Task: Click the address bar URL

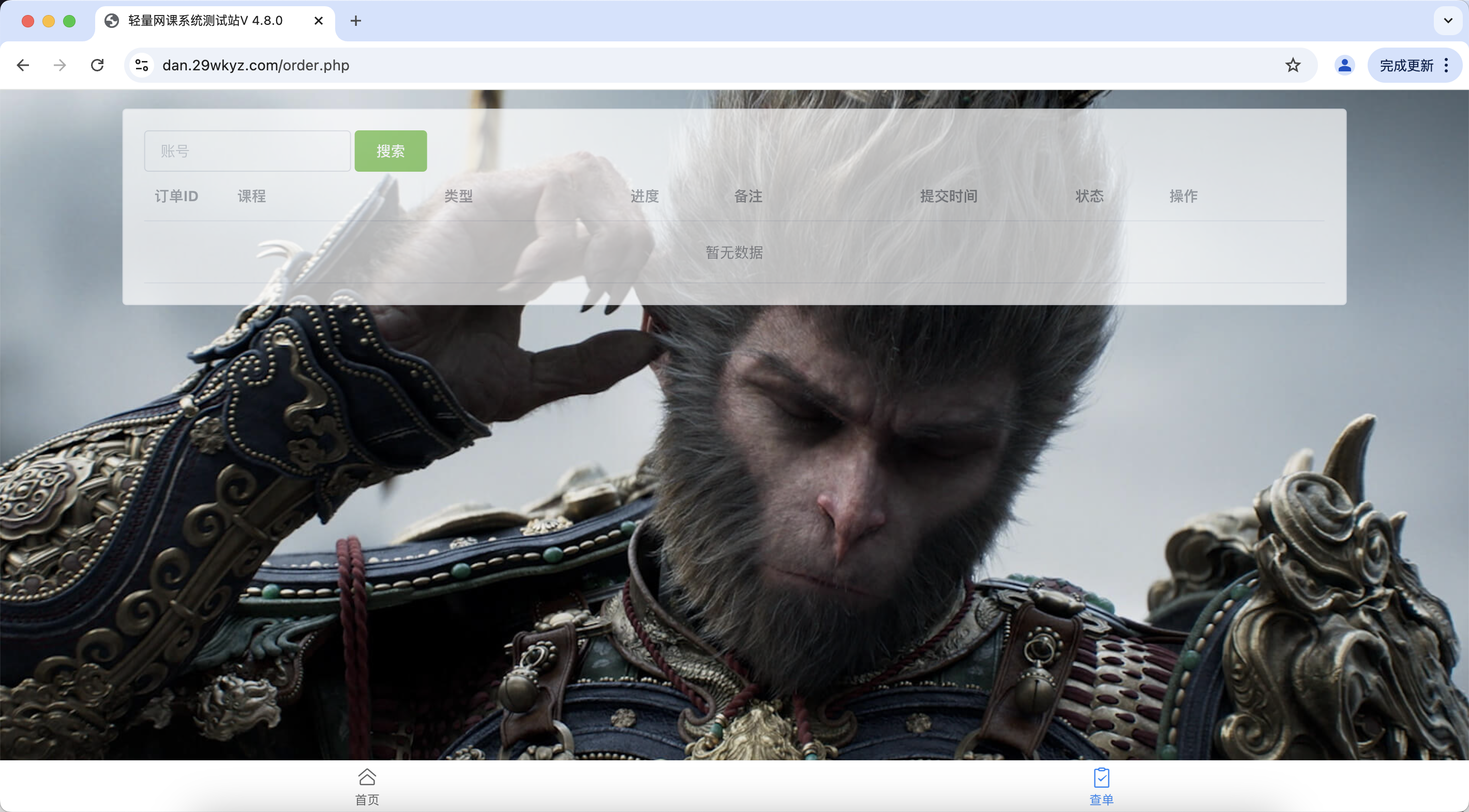Action: (x=256, y=66)
